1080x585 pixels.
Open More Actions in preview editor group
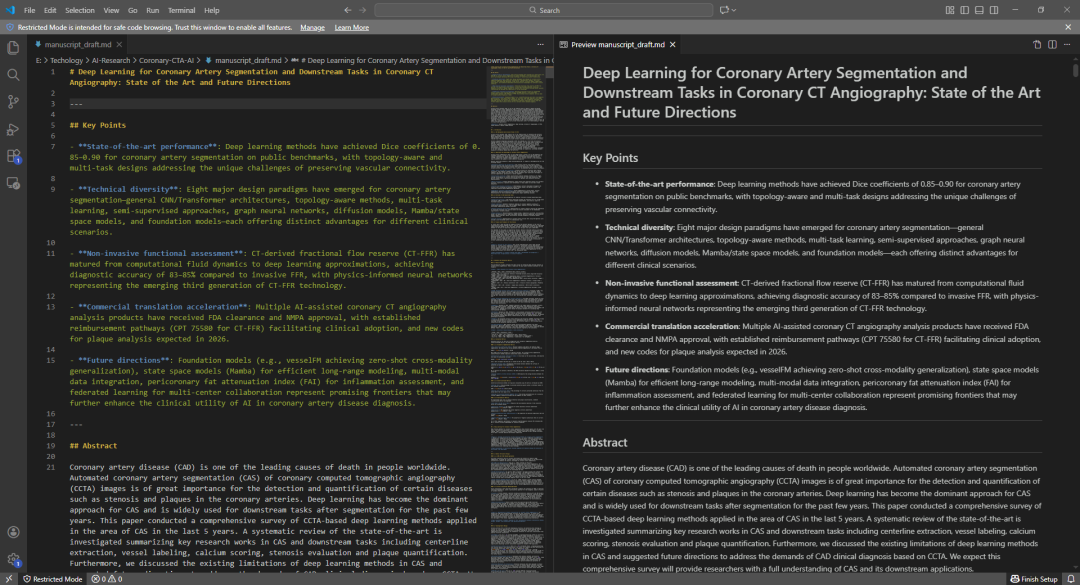point(1067,44)
